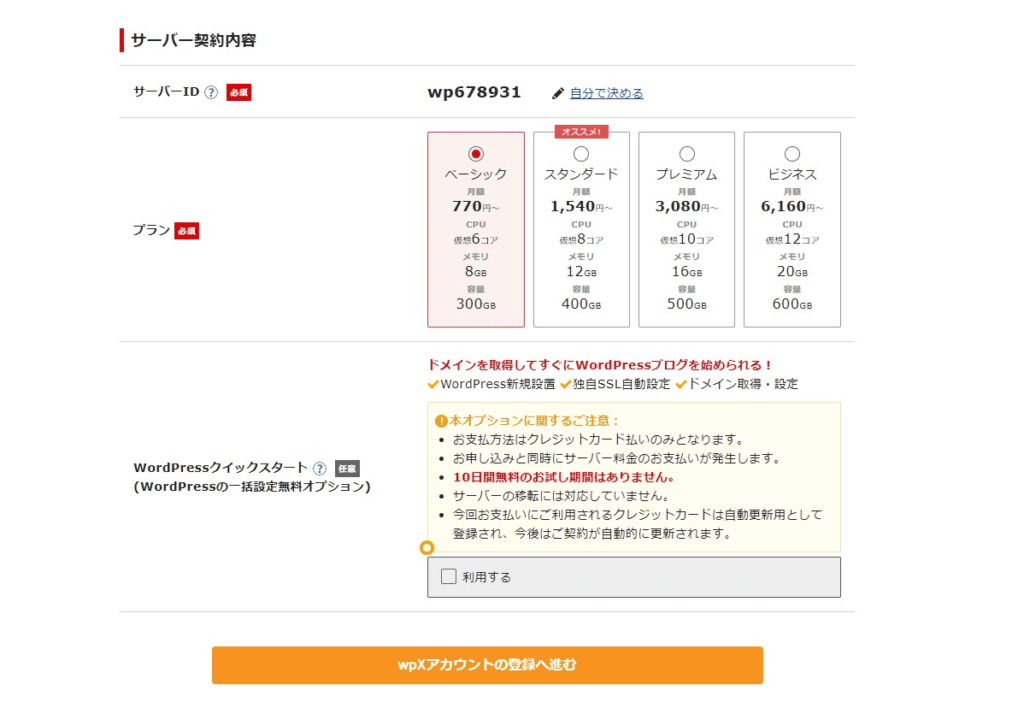Click the 仮想8コア CPU spec in スタンダード
The width and height of the screenshot is (1024, 714).
click(581, 240)
